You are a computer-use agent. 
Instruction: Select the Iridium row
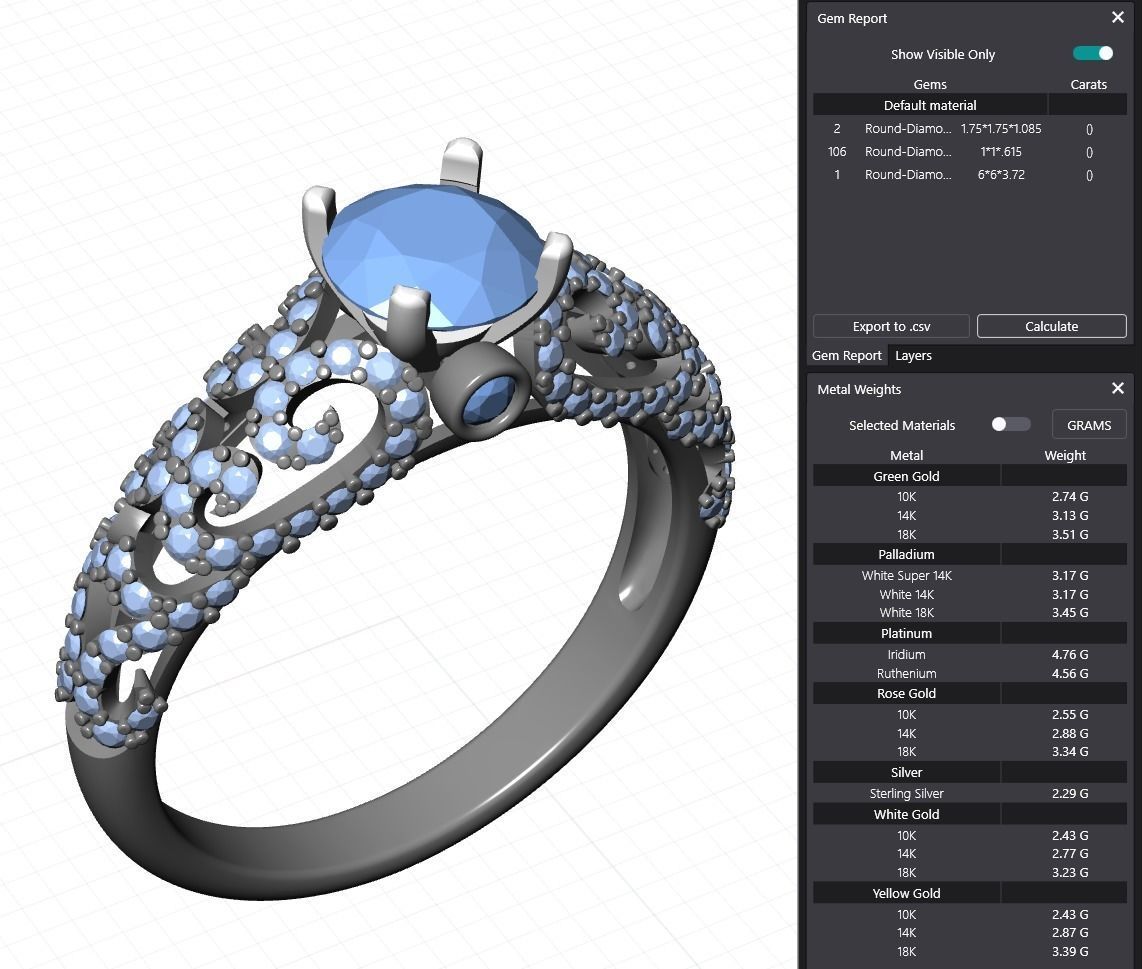[x=969, y=654]
